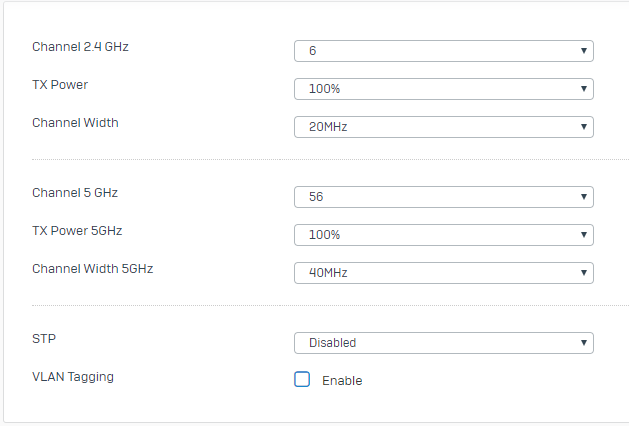Click the VLAN Tagging label text

[x=73, y=377]
